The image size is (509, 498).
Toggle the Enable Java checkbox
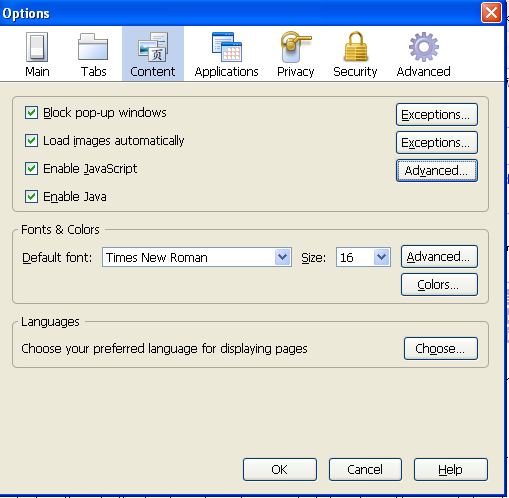point(31,197)
